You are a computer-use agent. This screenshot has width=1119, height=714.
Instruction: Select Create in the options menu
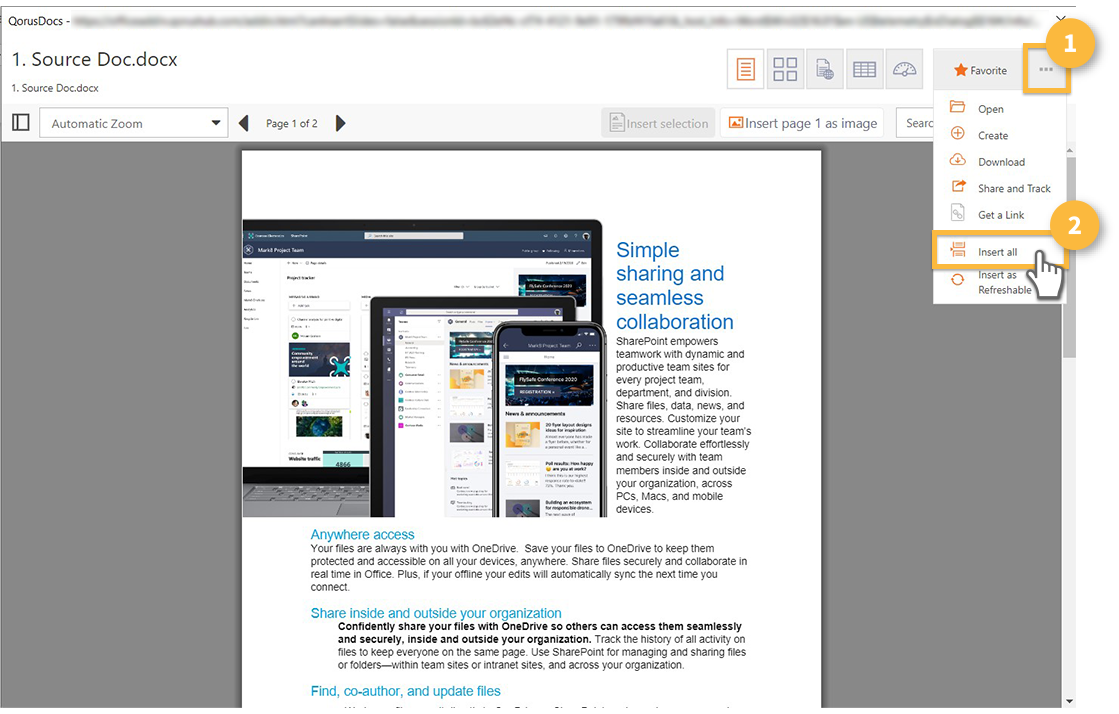point(992,135)
